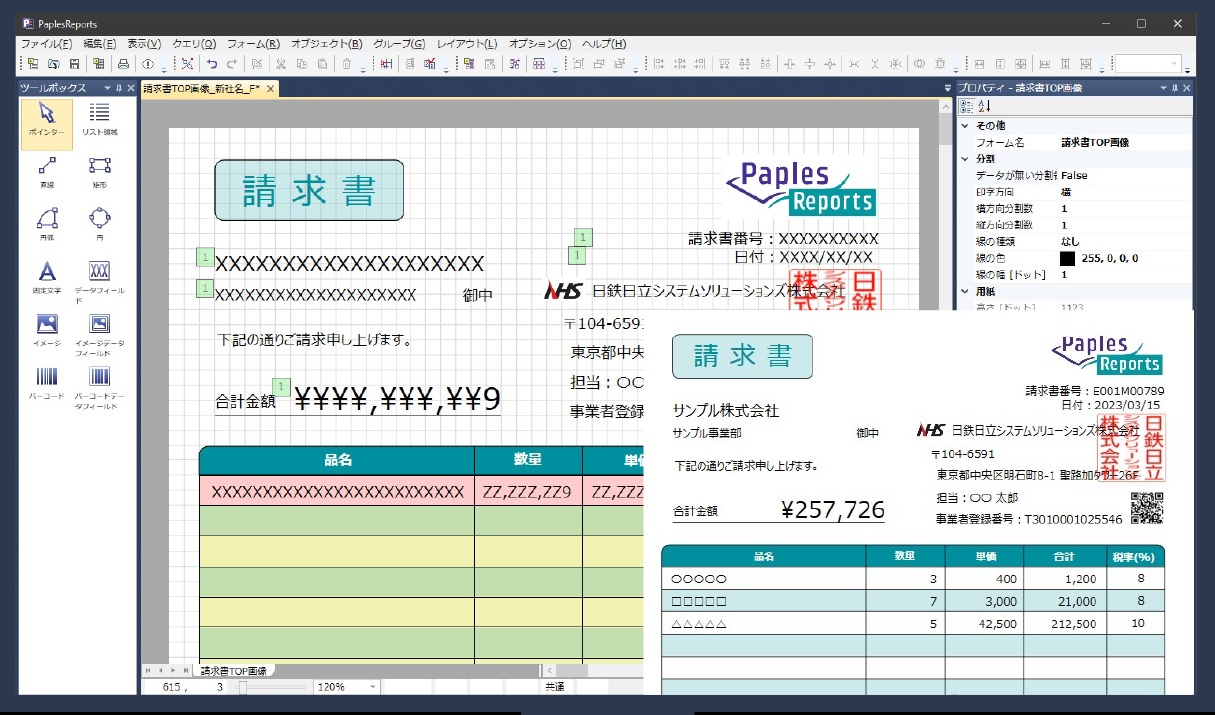Toggle categorized view in property panel
The image size is (1215, 715).
966,107
